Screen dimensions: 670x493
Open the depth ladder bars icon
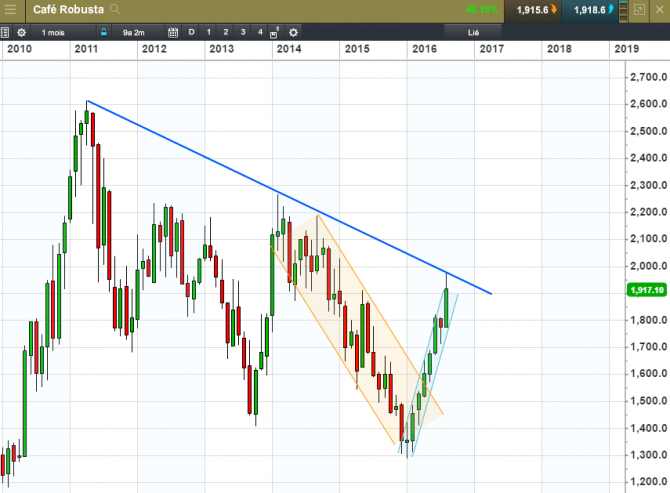[x=623, y=10]
